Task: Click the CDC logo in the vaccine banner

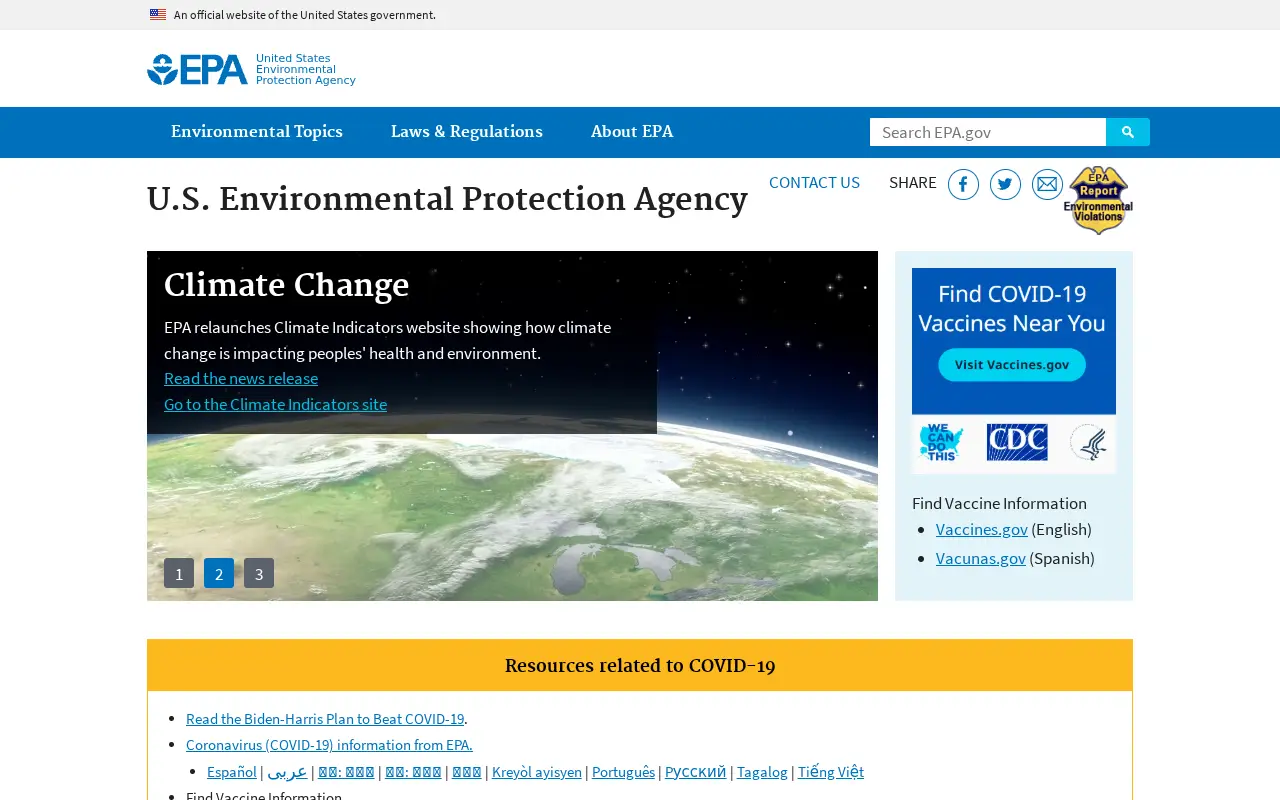Action: coord(1017,442)
